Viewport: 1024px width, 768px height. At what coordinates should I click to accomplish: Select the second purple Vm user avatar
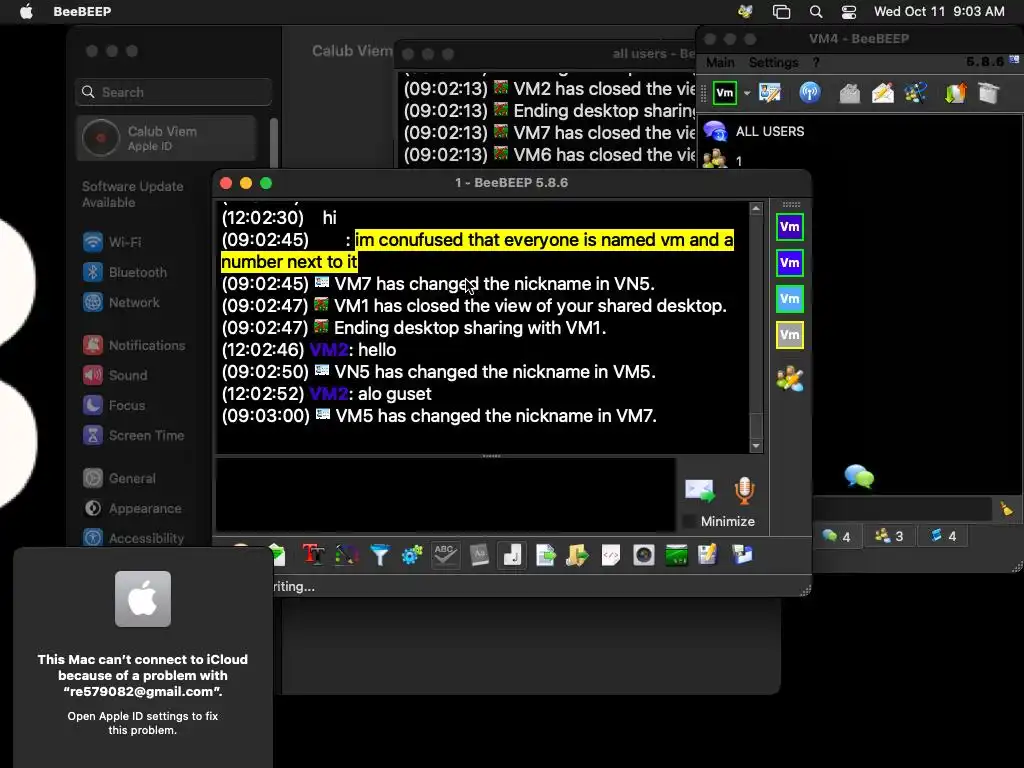(790, 263)
